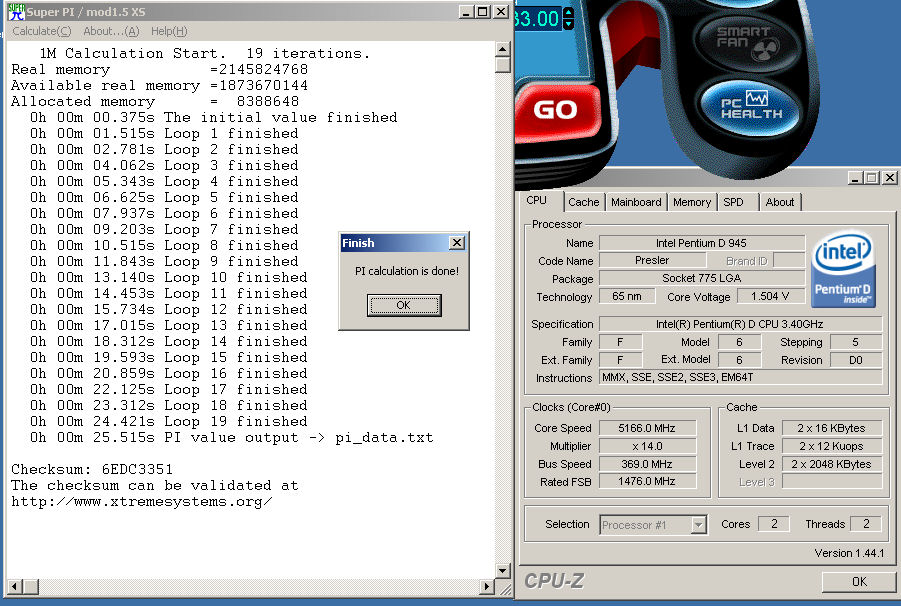Click the GO button in tuning utility

click(x=556, y=110)
